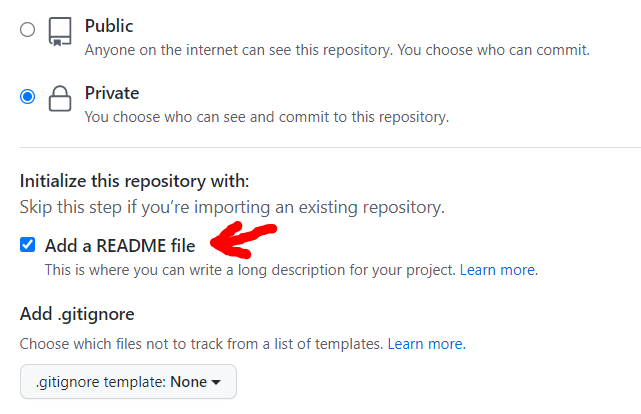Click the Private lock icon
This screenshot has height=414, width=641.
pyautogui.click(x=61, y=99)
